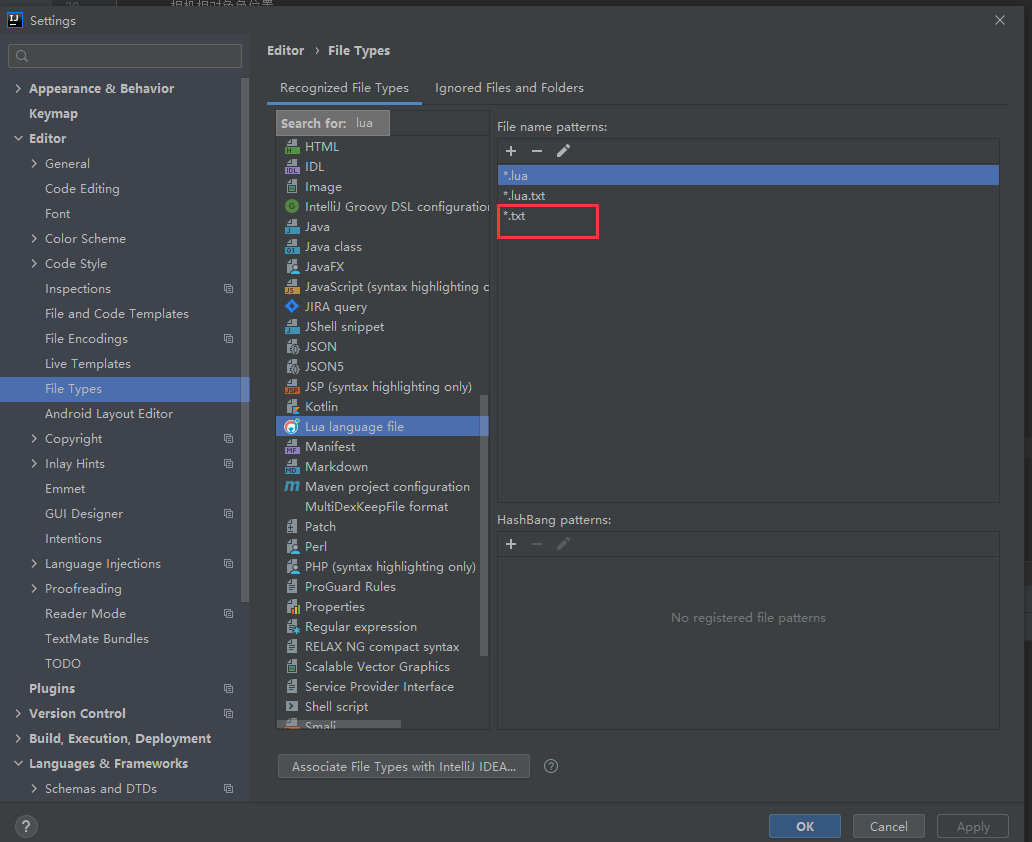Image resolution: width=1032 pixels, height=842 pixels.
Task: Click Associate File Types with IntelliJ IDEA
Action: (403, 766)
